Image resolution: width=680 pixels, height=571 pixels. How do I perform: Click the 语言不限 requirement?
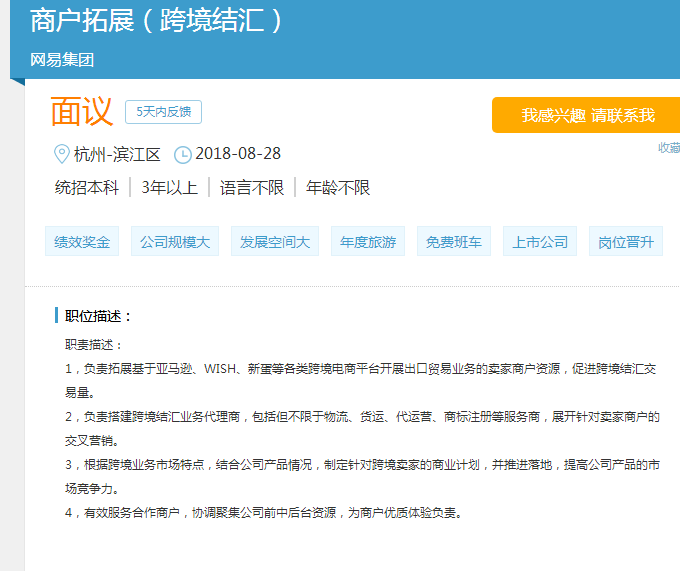[252, 188]
